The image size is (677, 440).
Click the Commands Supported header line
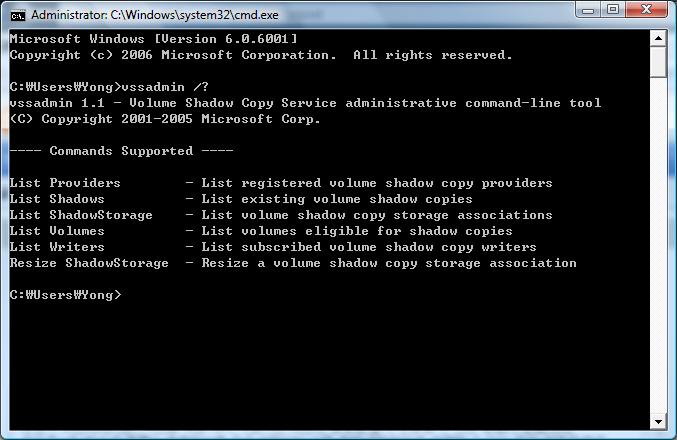click(x=121, y=151)
